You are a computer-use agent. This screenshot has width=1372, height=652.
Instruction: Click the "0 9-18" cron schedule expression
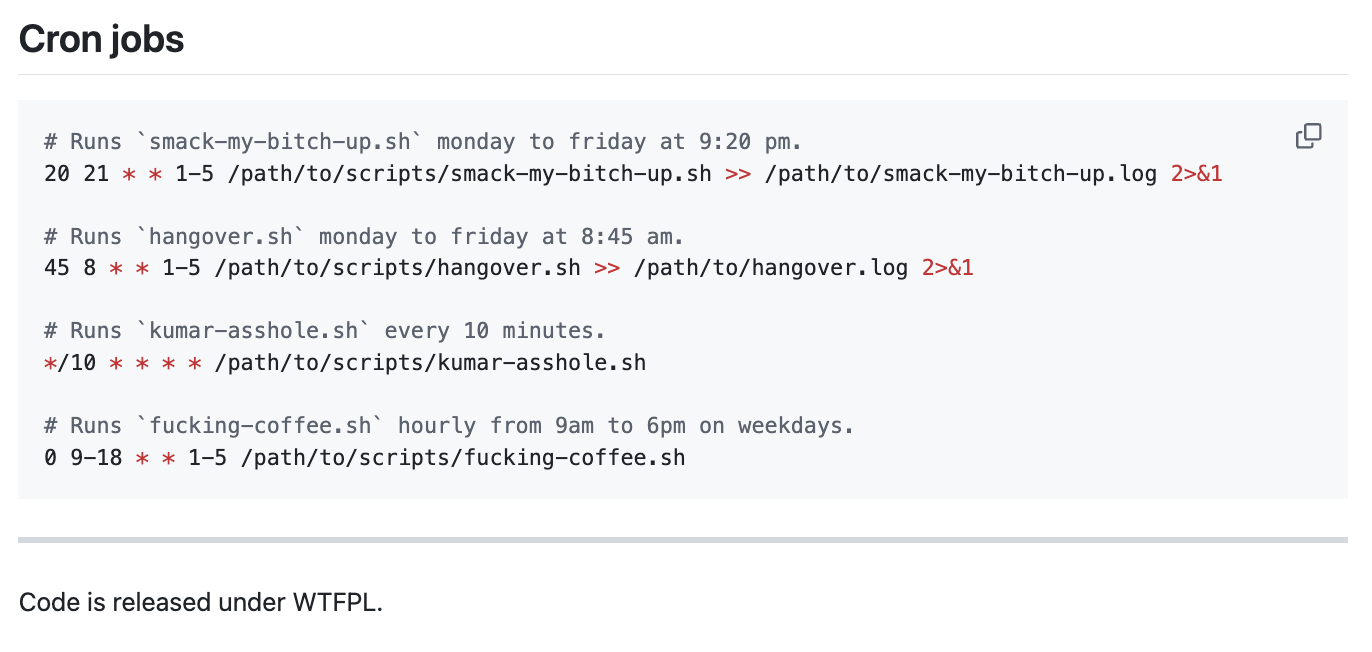click(x=83, y=458)
